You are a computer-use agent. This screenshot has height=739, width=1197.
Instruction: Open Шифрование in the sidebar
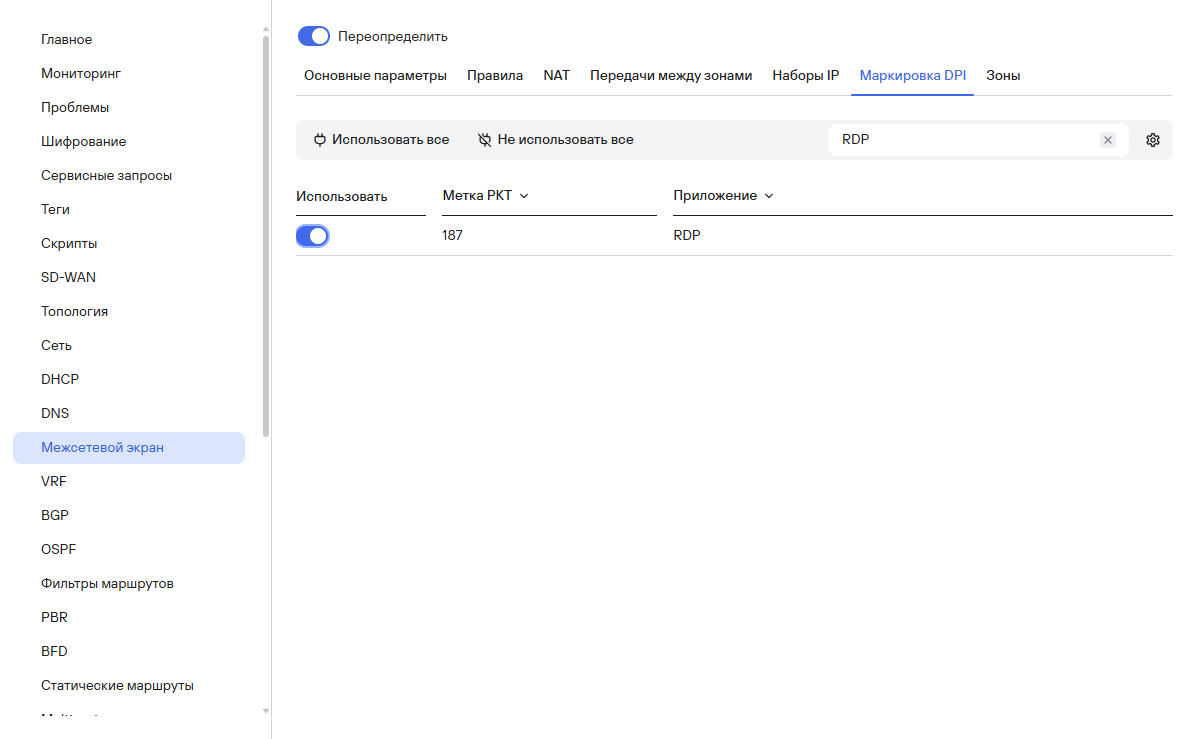pyautogui.click(x=83, y=141)
